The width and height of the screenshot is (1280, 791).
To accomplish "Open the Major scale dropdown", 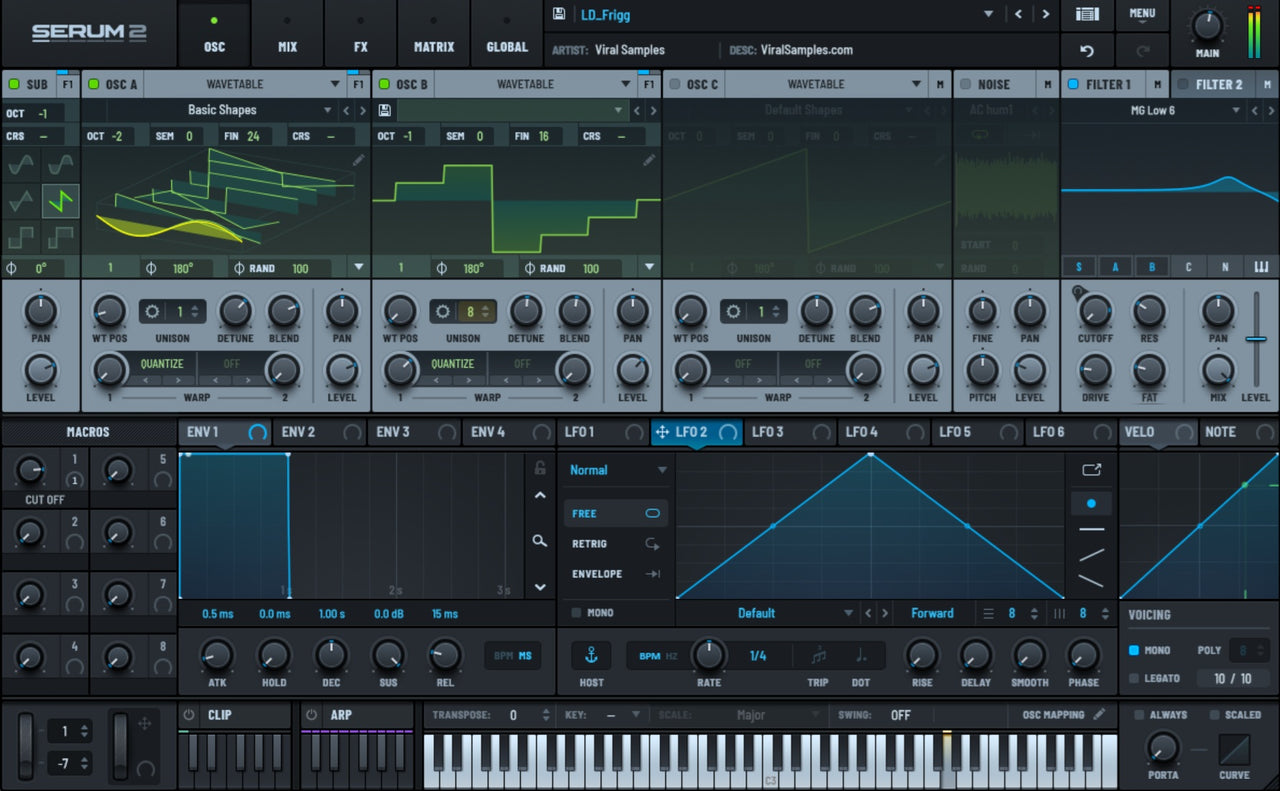I will pos(817,715).
